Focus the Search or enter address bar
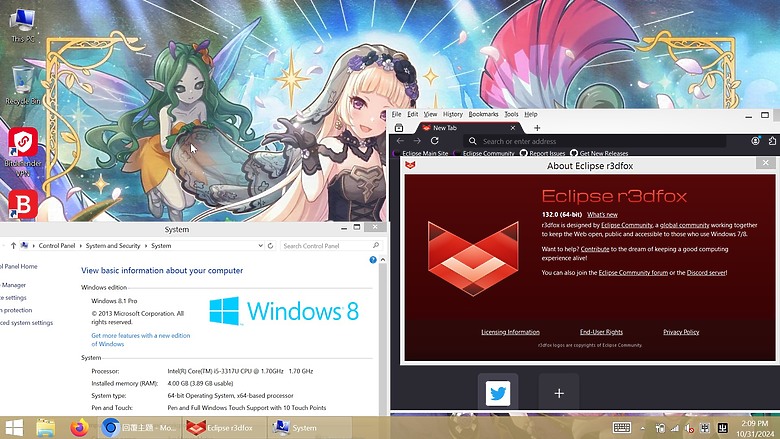The height and width of the screenshot is (439, 780). pos(595,141)
